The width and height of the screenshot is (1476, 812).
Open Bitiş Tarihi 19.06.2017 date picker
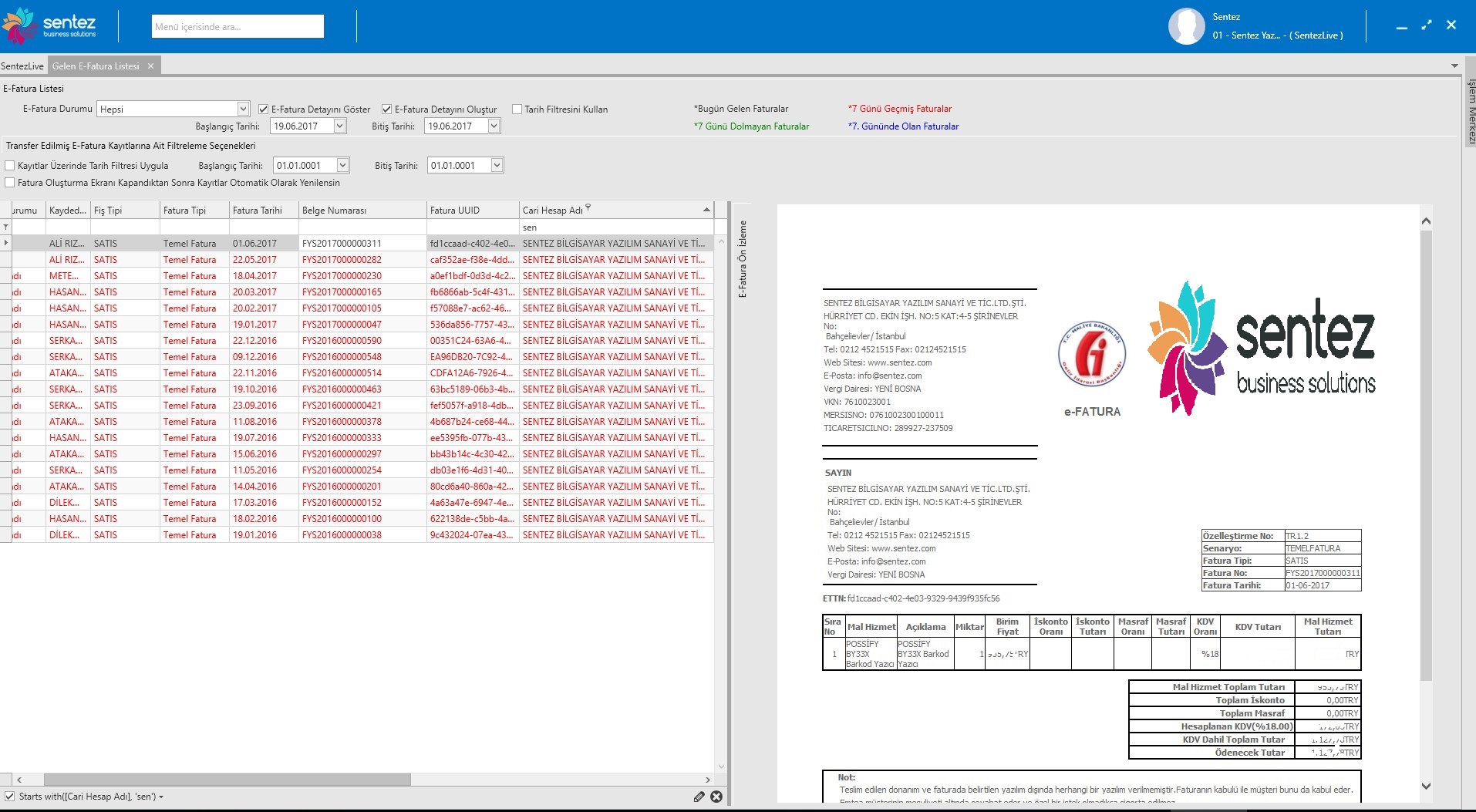pyautogui.click(x=494, y=126)
